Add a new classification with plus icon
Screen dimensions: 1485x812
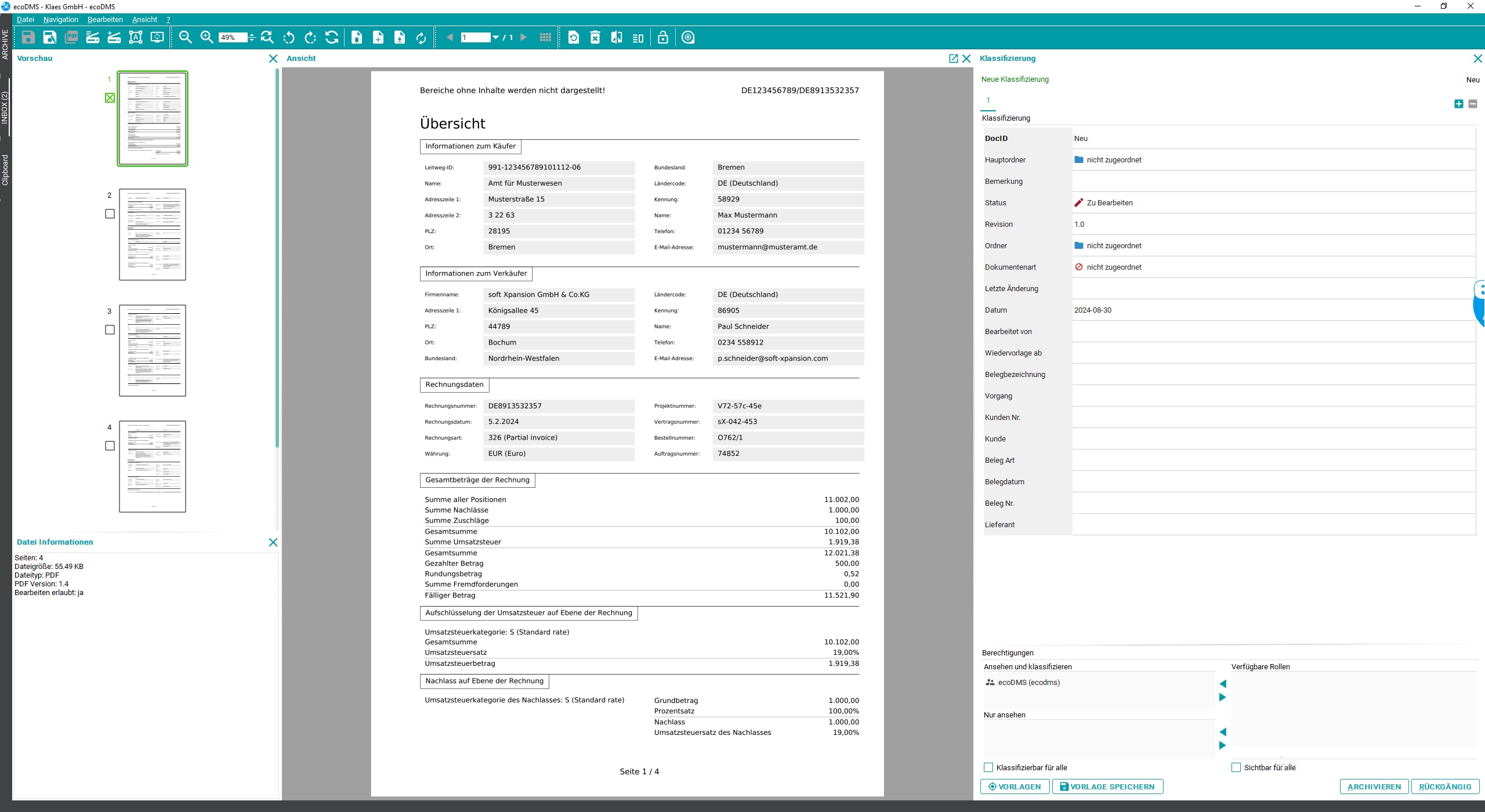point(1459,104)
